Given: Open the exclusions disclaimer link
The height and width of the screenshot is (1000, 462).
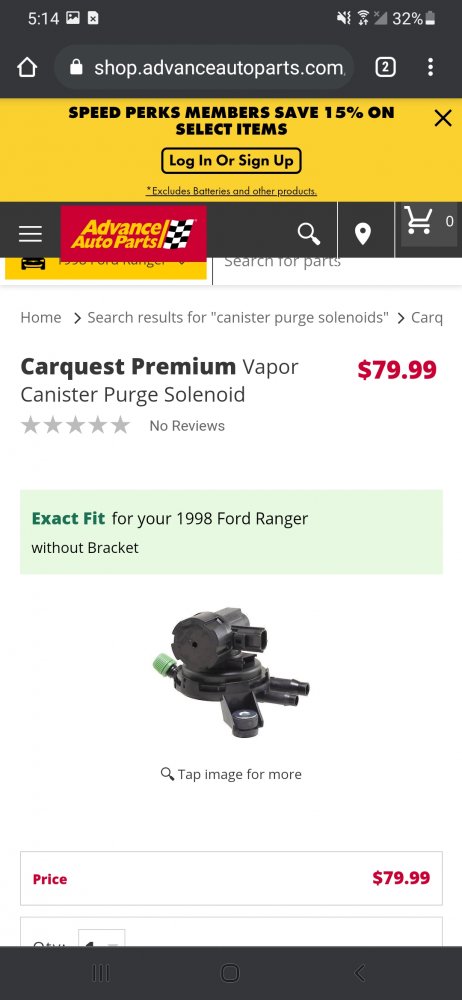Looking at the screenshot, I should point(231,191).
